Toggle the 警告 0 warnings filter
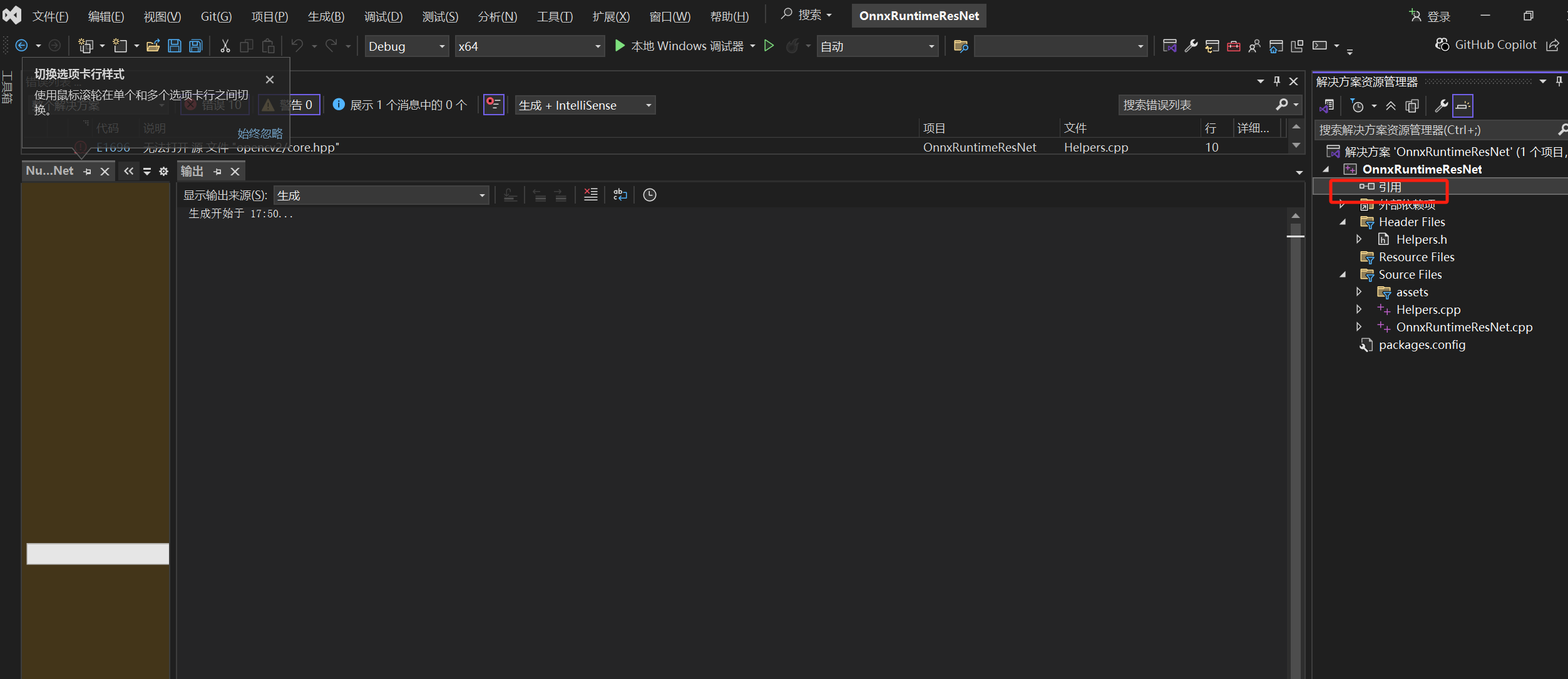The image size is (1568, 679). coord(289,104)
